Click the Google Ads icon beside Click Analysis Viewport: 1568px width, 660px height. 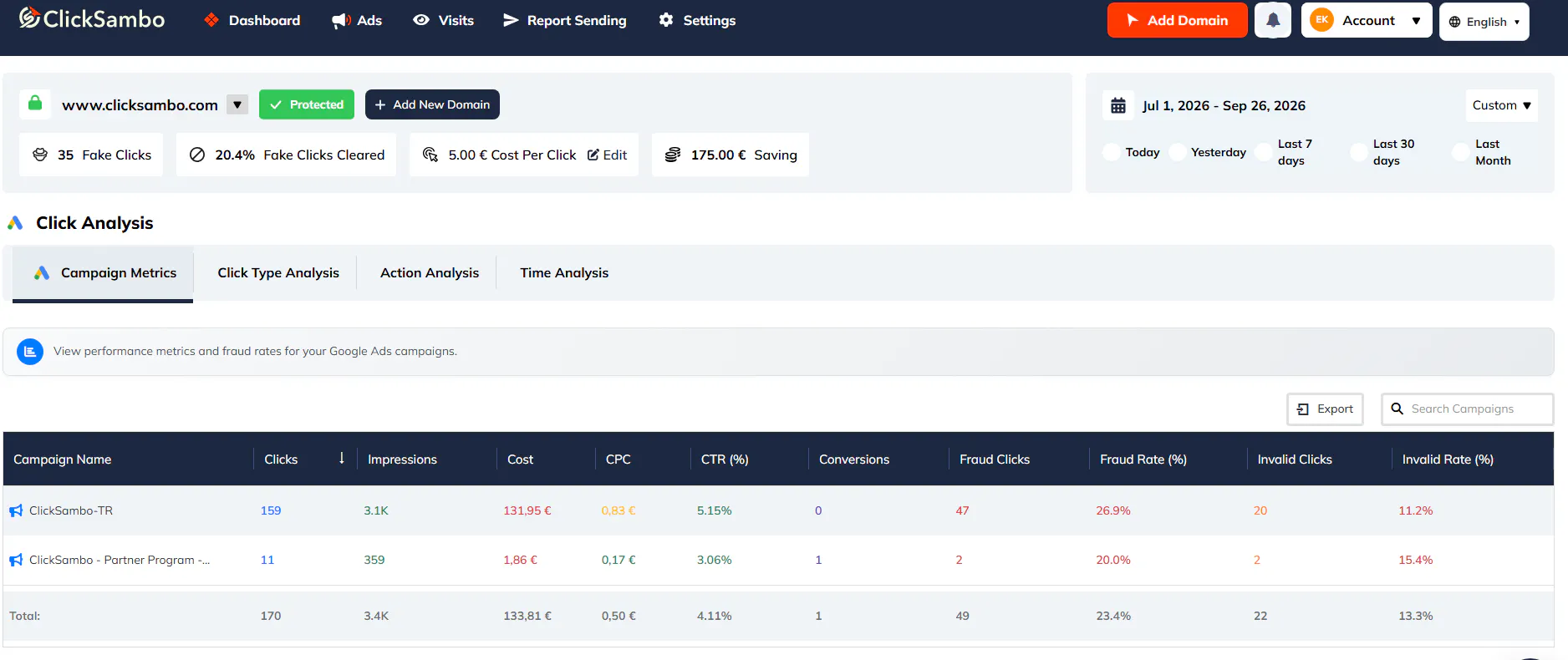15,223
